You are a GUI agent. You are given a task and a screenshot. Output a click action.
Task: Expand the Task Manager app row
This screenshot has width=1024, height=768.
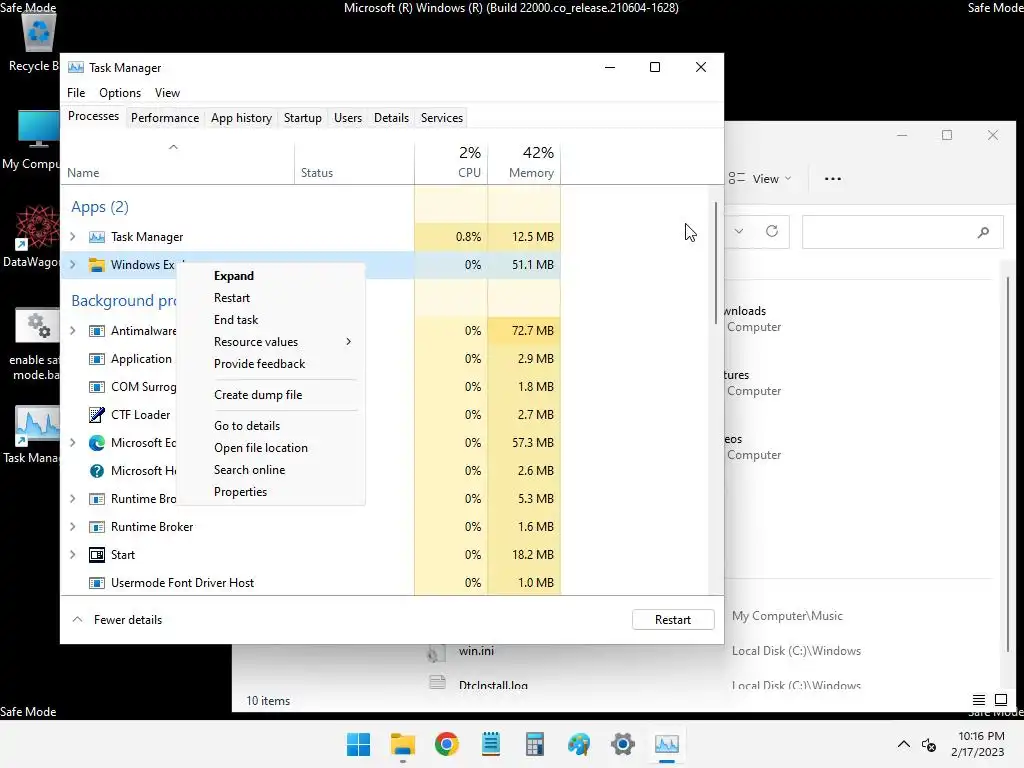coord(72,236)
